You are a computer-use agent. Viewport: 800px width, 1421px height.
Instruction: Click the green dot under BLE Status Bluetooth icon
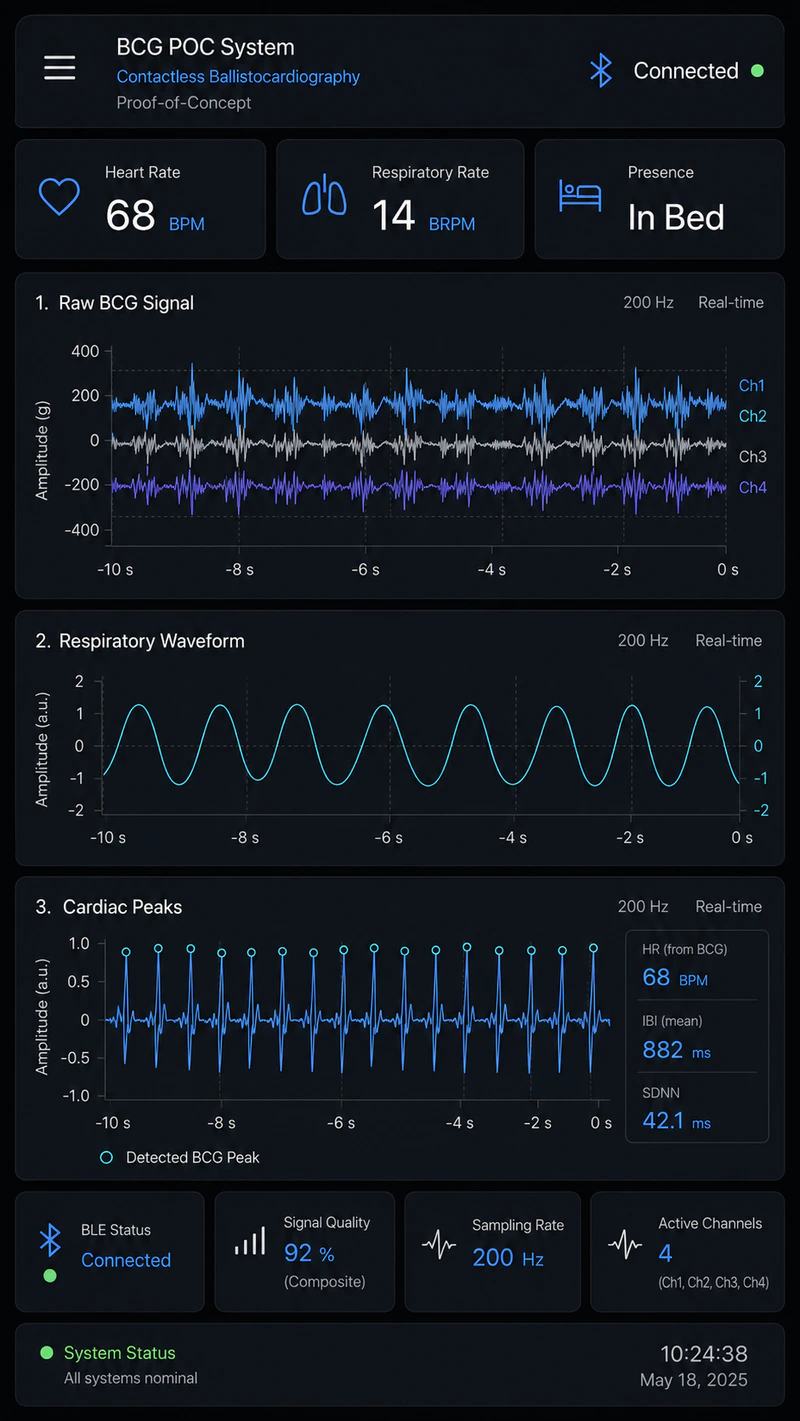click(x=50, y=1276)
